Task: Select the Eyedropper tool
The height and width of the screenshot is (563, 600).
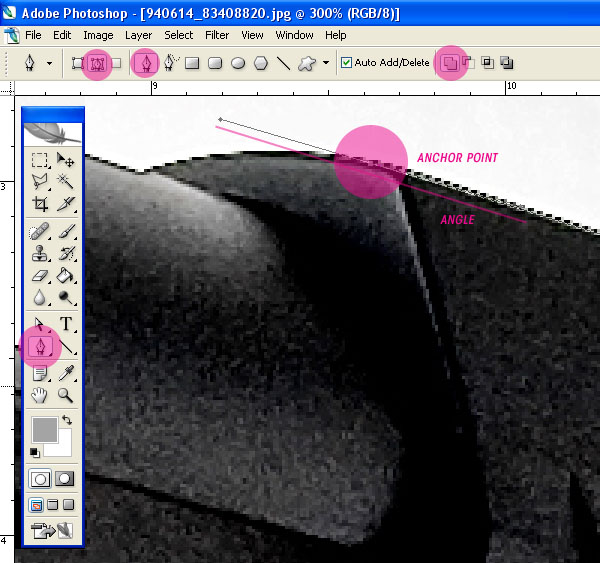Action: point(66,373)
